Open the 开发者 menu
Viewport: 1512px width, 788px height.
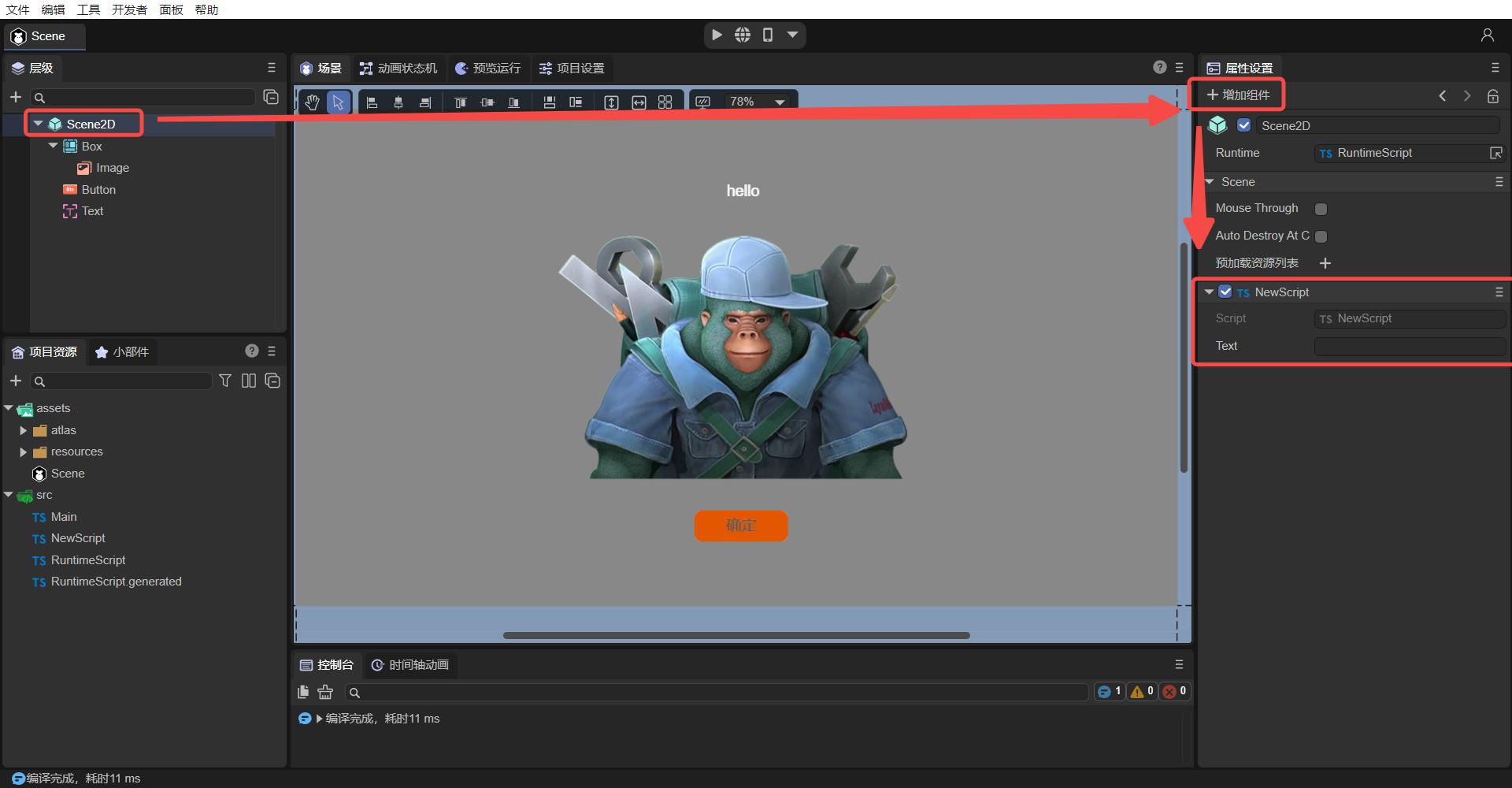tap(129, 9)
